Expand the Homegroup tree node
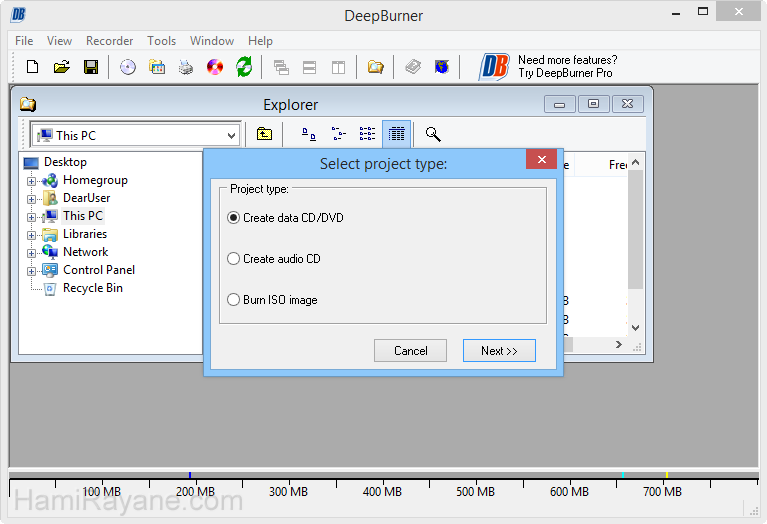 pos(31,181)
